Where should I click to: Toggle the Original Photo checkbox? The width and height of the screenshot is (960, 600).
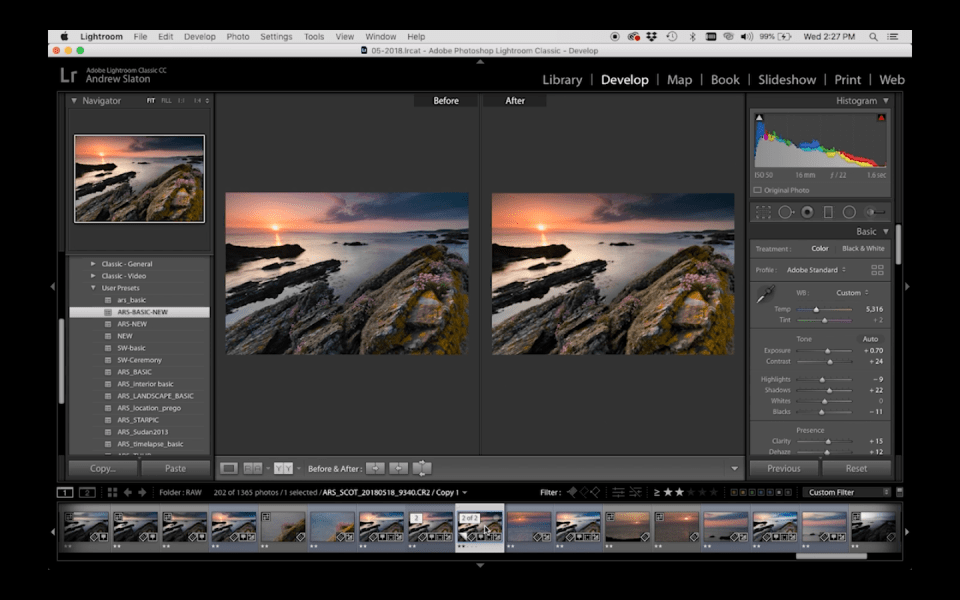[758, 190]
